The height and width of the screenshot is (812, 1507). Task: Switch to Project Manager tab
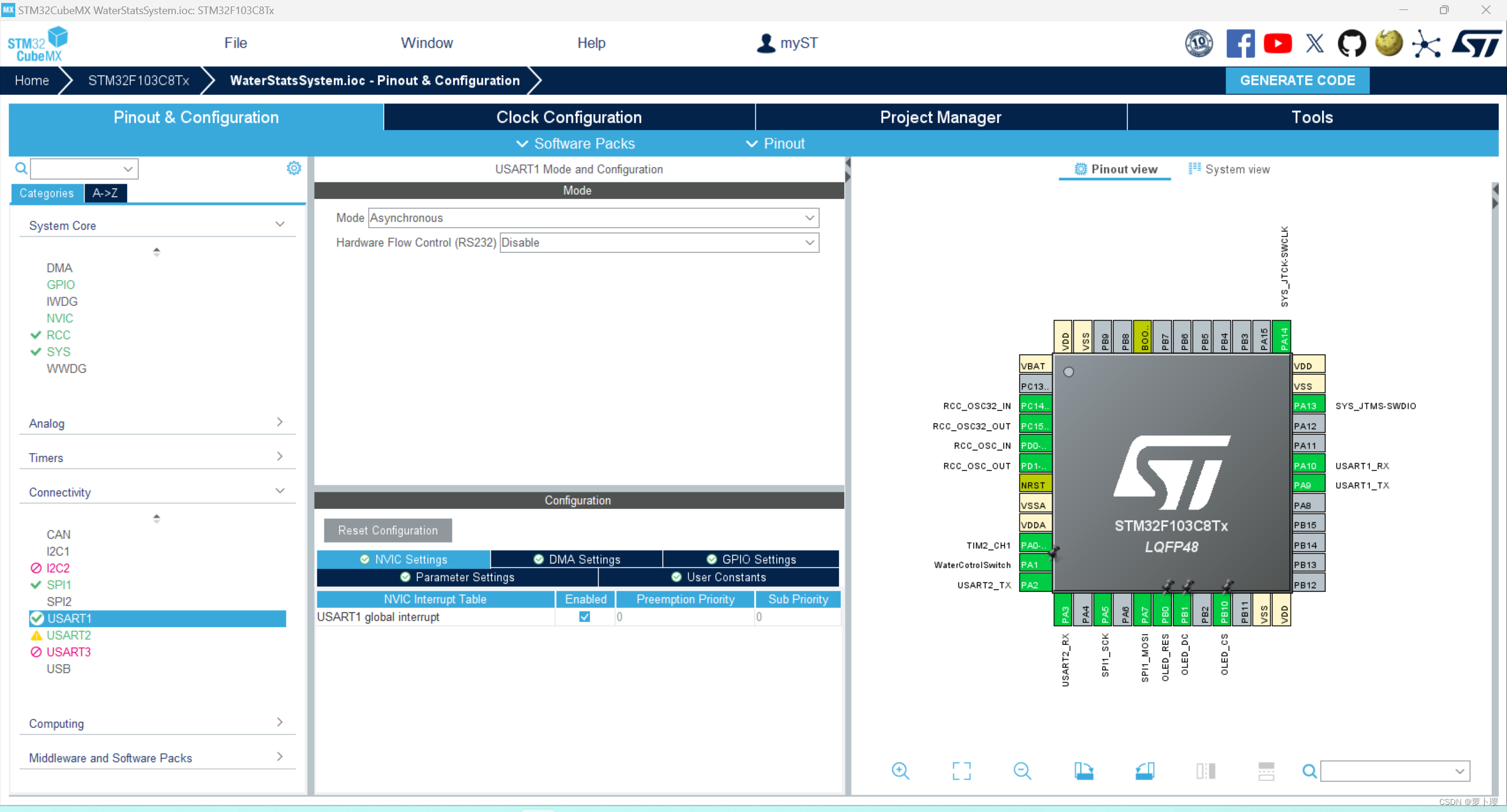coord(941,117)
